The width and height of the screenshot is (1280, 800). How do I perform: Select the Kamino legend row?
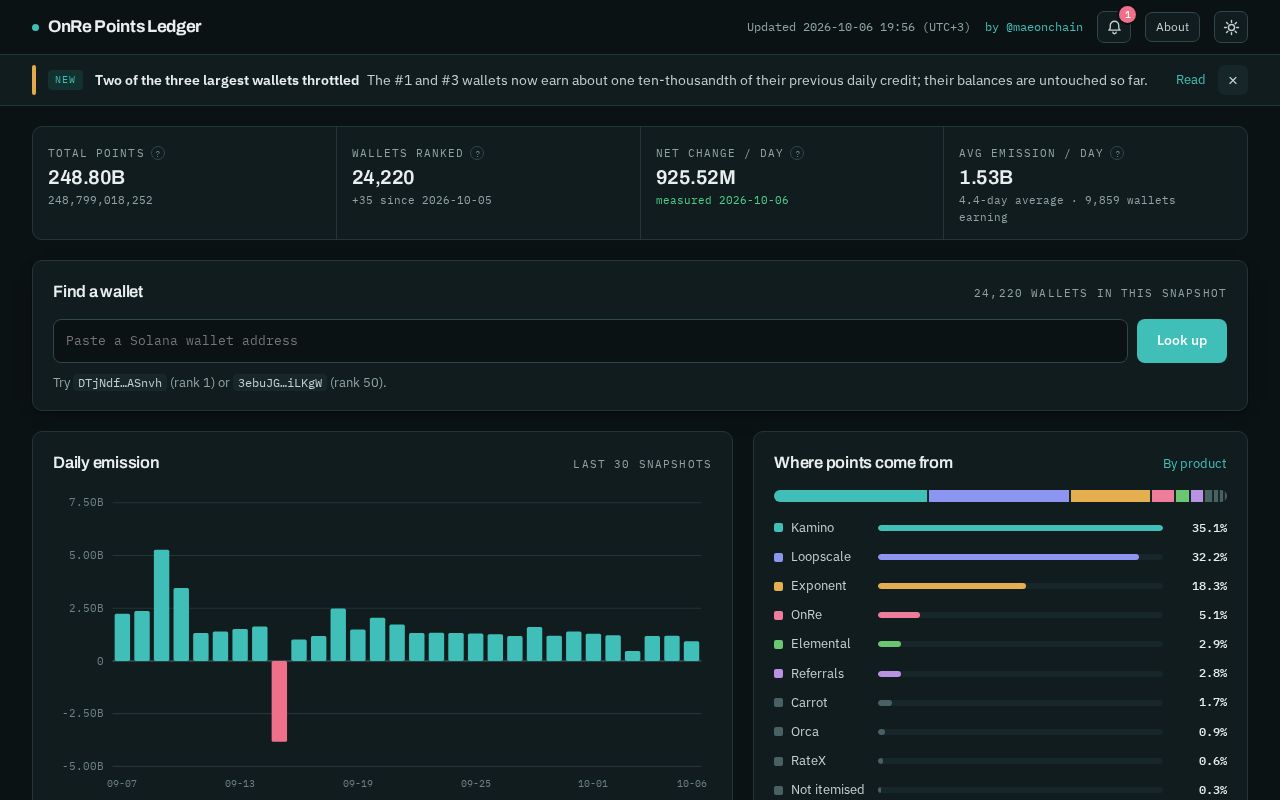coord(1000,528)
